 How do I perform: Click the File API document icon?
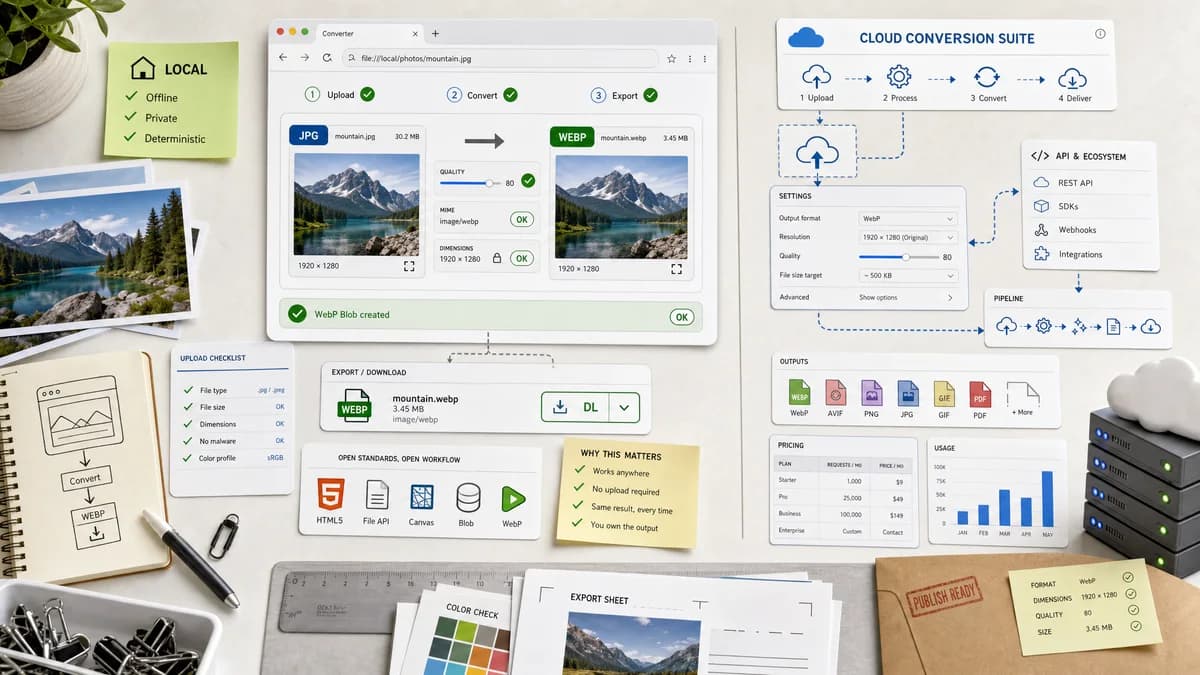[377, 496]
